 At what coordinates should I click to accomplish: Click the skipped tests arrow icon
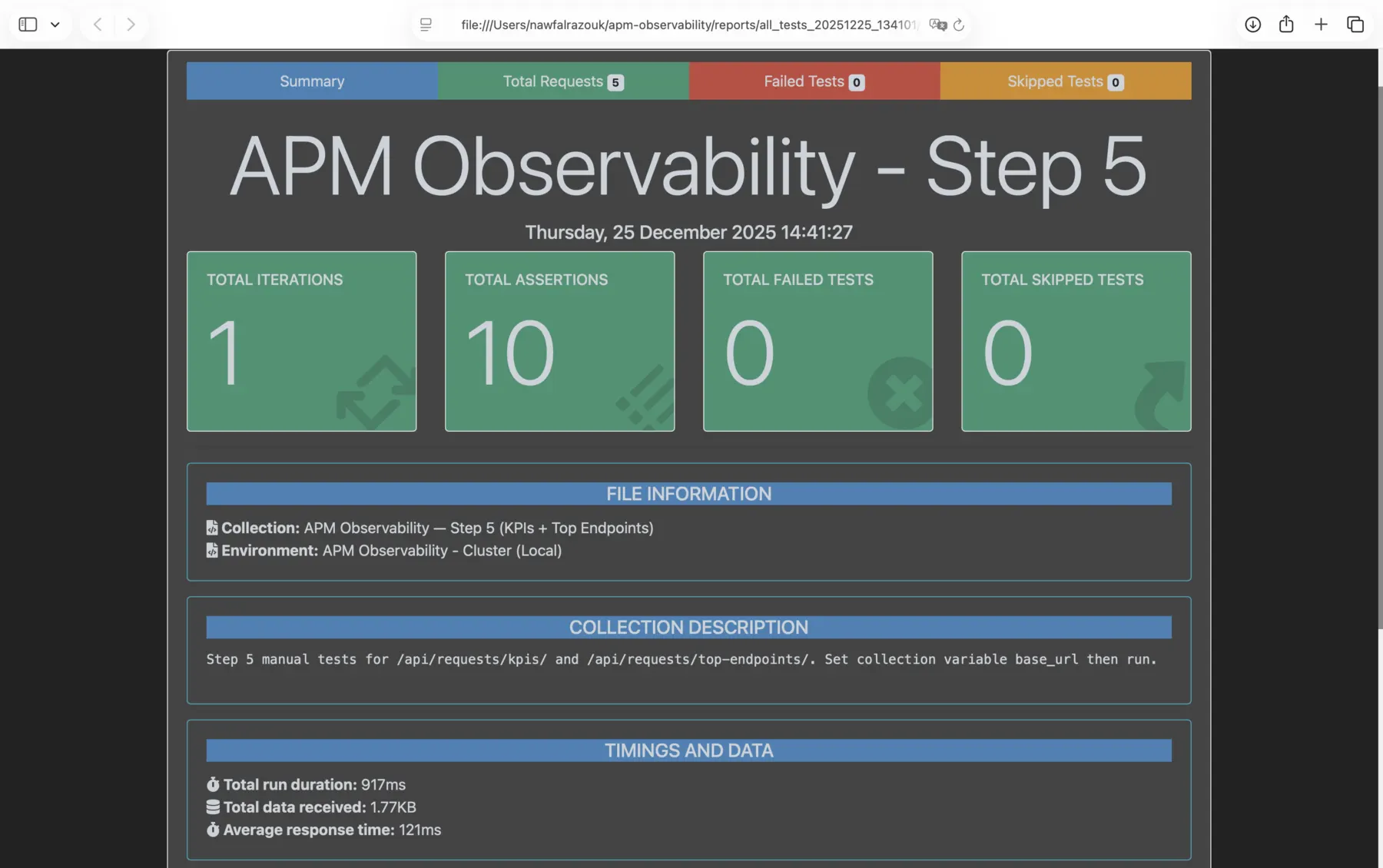point(1162,395)
